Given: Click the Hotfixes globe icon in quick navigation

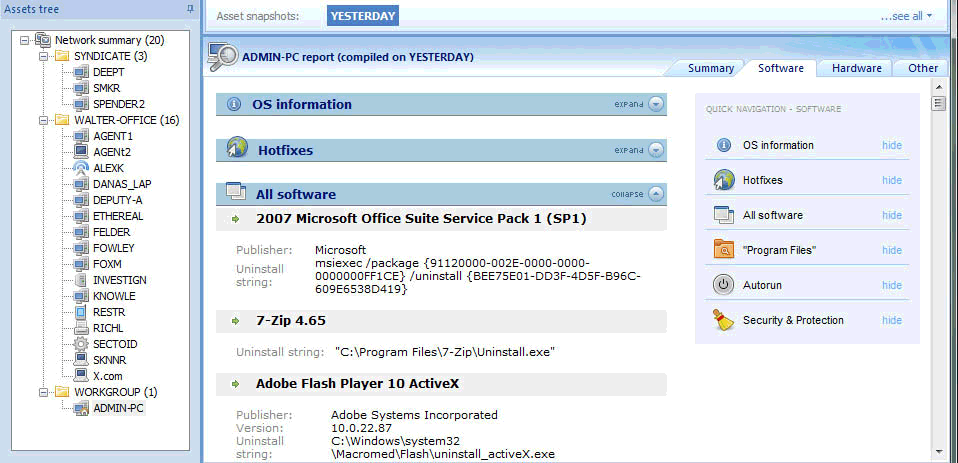Looking at the screenshot, I should coord(724,180).
